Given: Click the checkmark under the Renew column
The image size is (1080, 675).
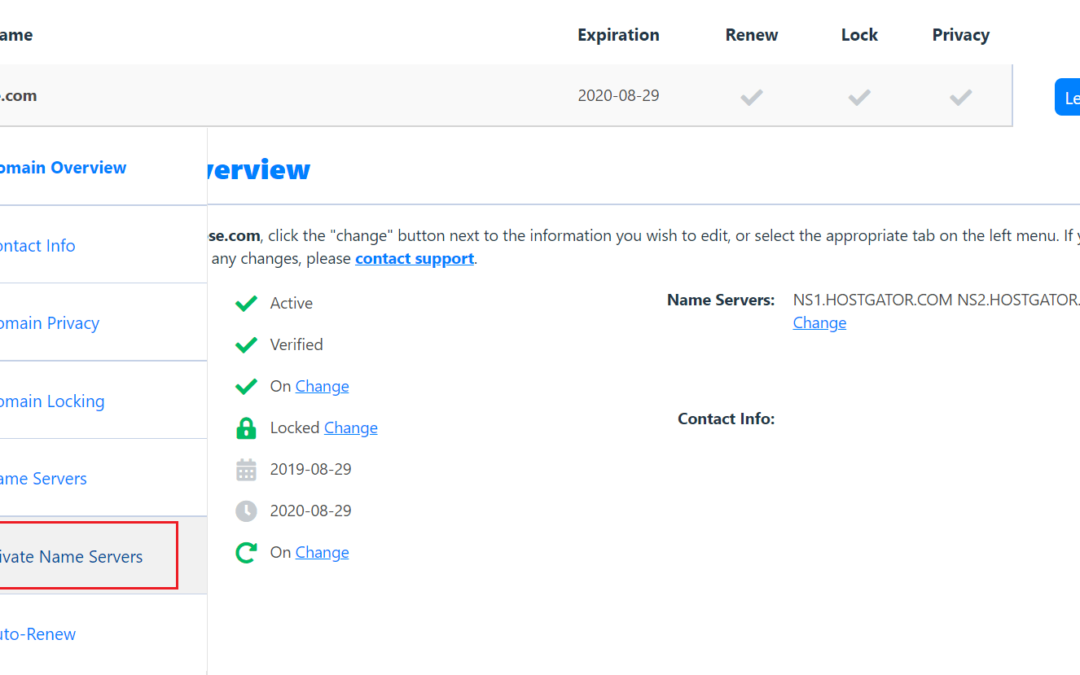Looking at the screenshot, I should click(x=751, y=96).
